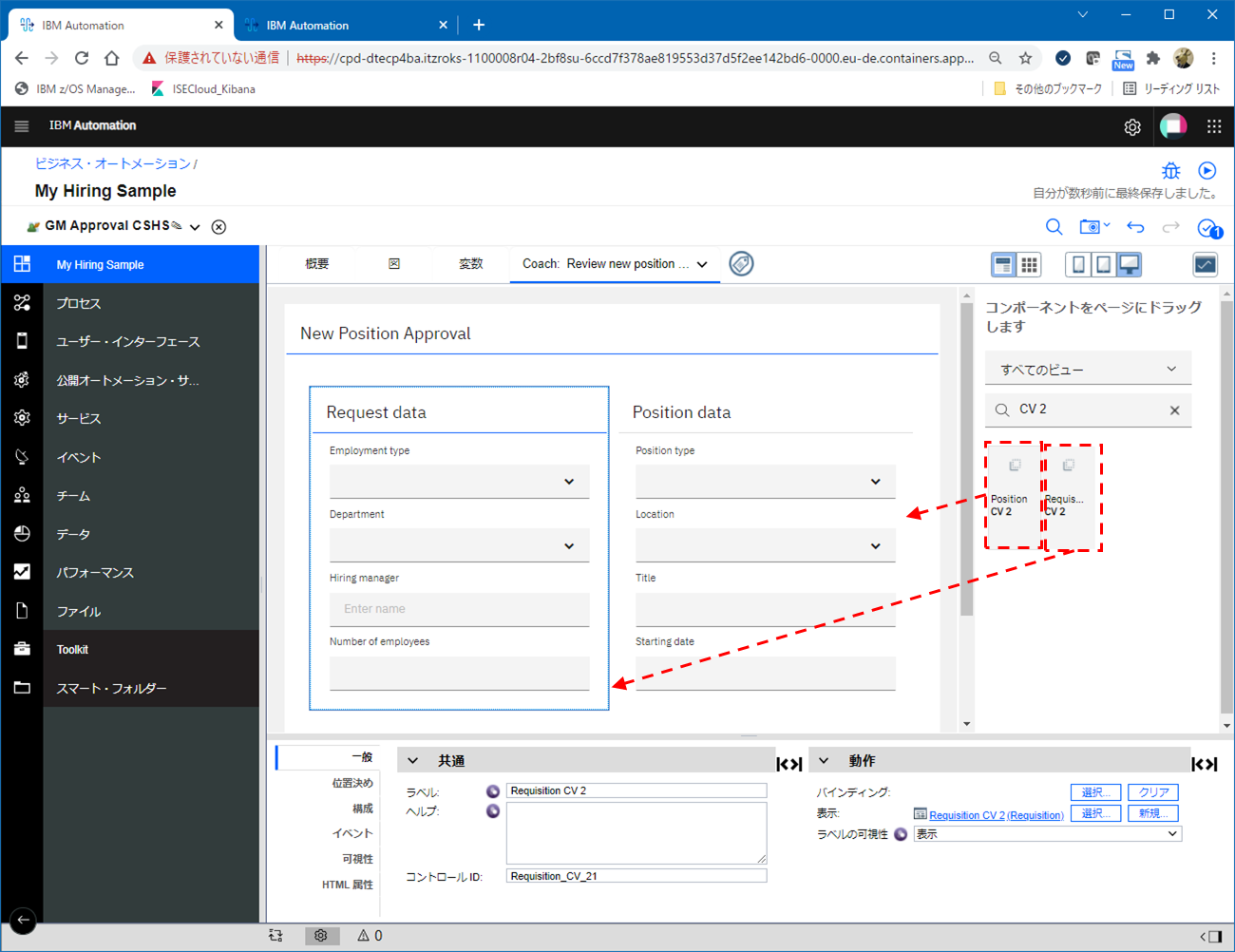Image resolution: width=1235 pixels, height=952 pixels.
Task: Open Location dropdown
Action: point(766,545)
